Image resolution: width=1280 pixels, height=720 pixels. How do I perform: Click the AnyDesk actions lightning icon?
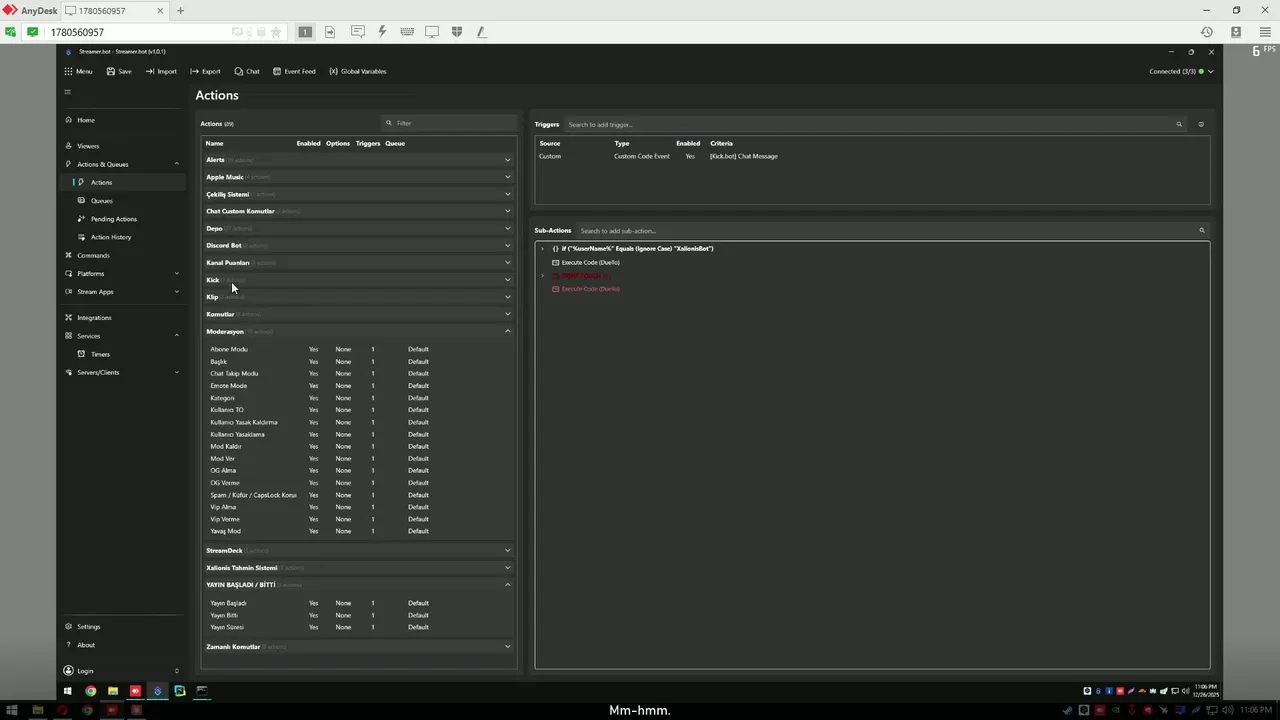click(x=382, y=32)
